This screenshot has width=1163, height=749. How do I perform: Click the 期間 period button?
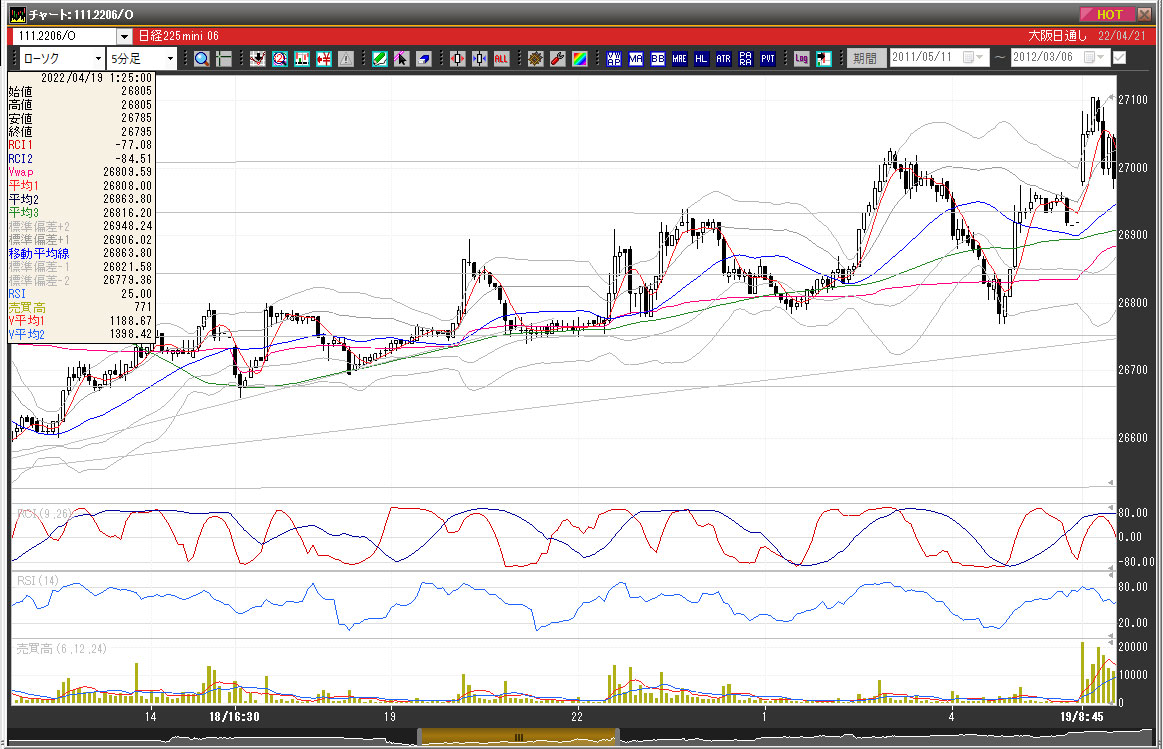pyautogui.click(x=865, y=59)
